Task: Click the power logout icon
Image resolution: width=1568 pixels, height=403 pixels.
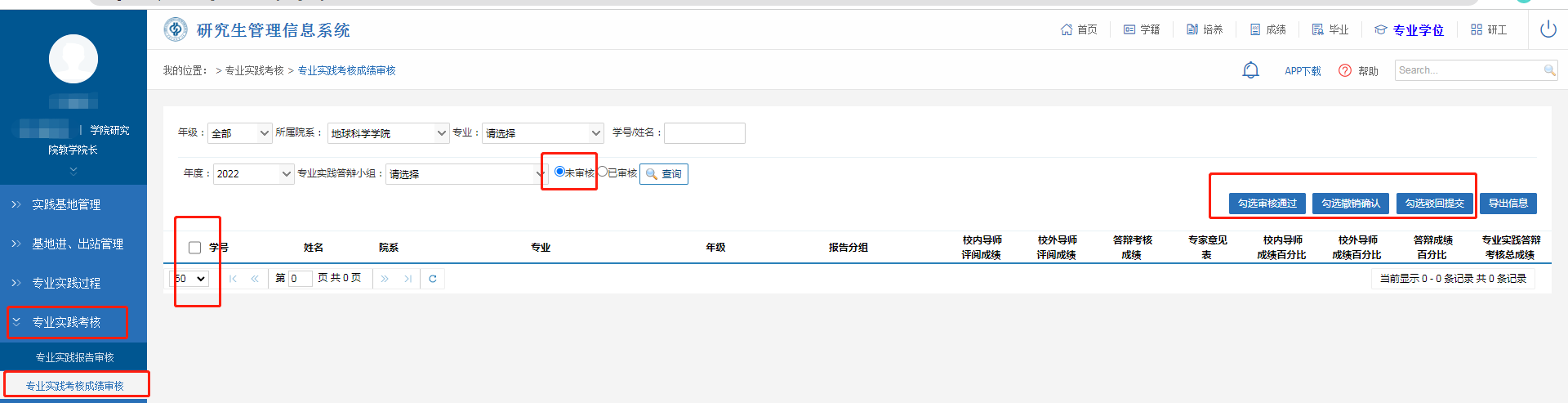Action: 1548,29
